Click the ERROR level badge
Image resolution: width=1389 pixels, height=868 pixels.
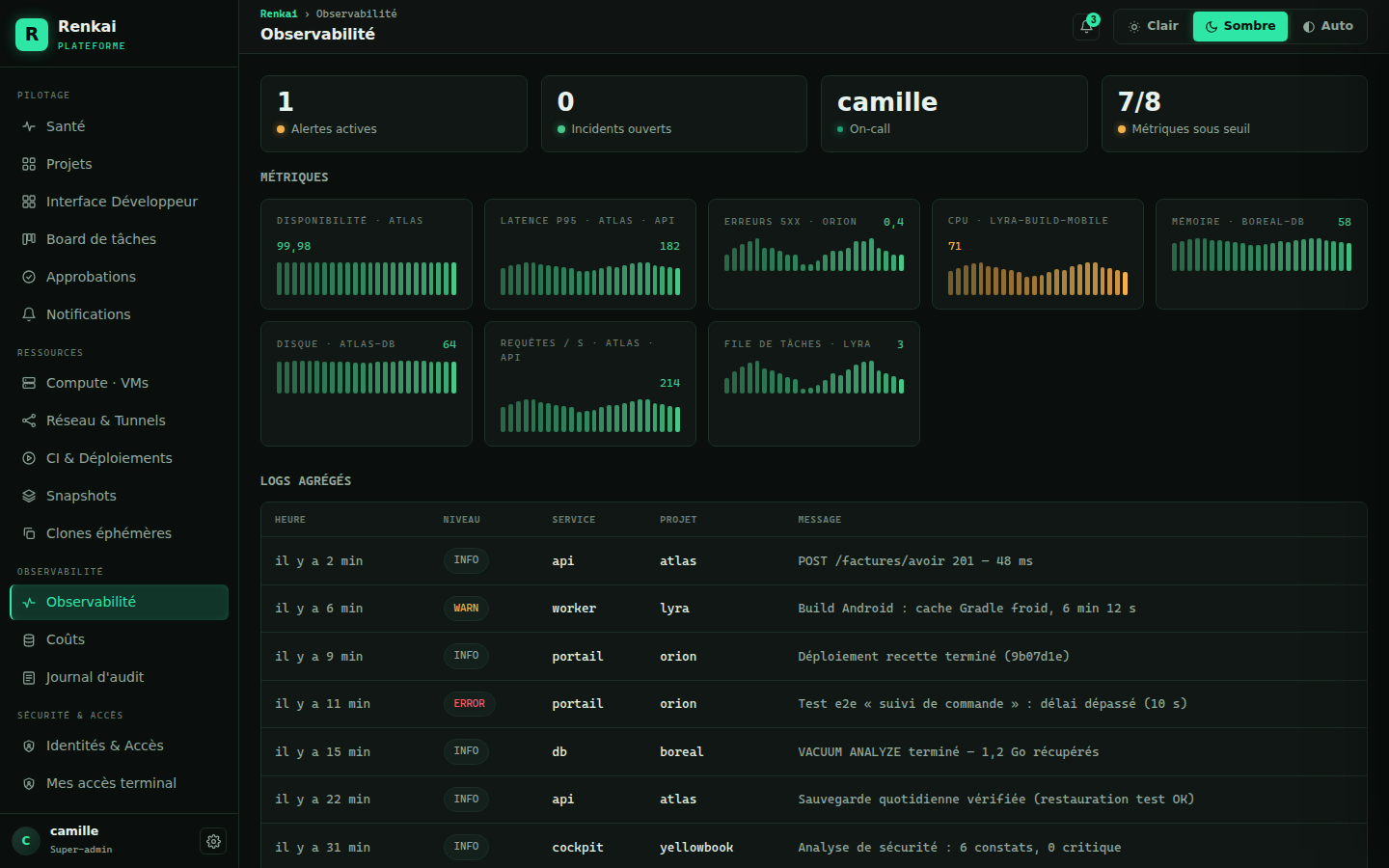pos(470,704)
